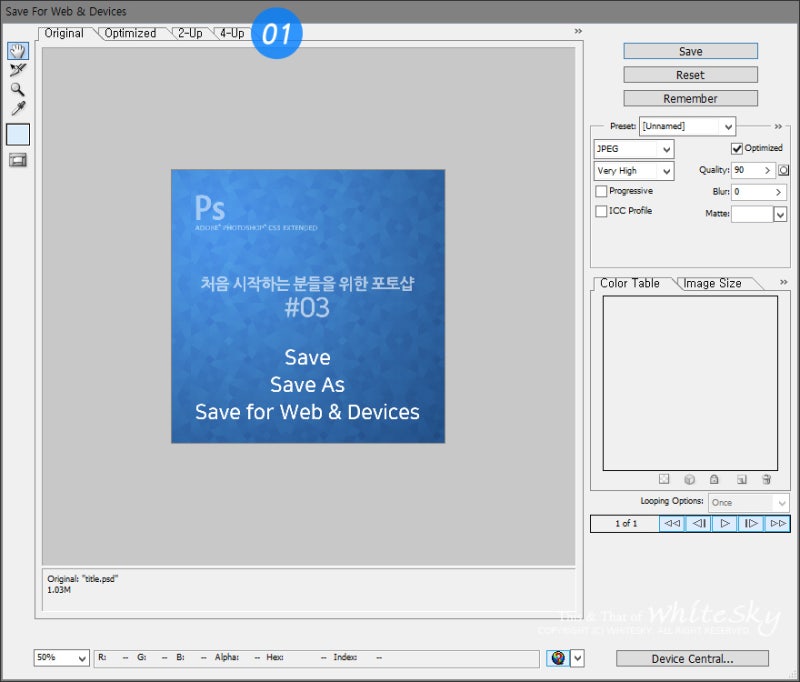Open the Looping Options dropdown
This screenshot has height=682, width=800.
[x=748, y=502]
